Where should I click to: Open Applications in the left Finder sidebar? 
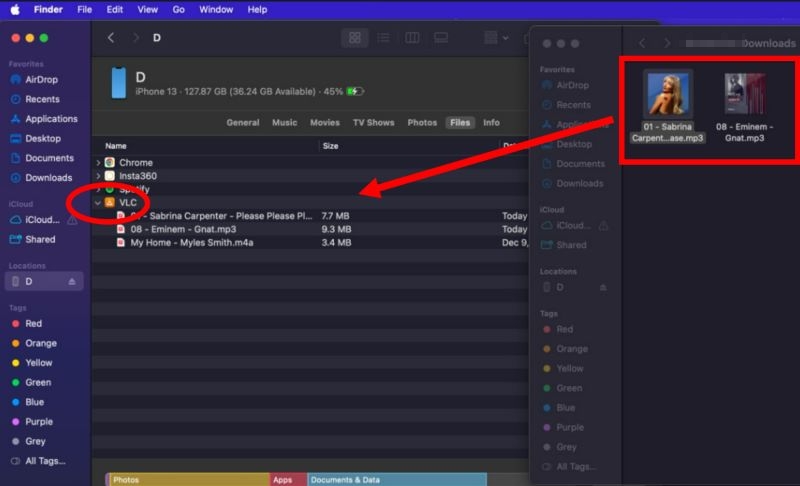pos(51,119)
